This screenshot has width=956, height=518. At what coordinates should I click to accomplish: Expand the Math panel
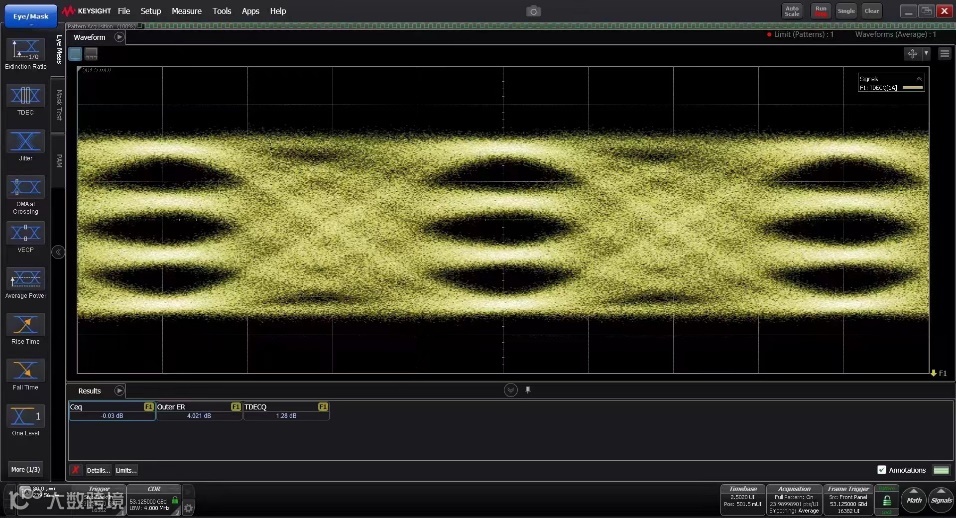[913, 498]
